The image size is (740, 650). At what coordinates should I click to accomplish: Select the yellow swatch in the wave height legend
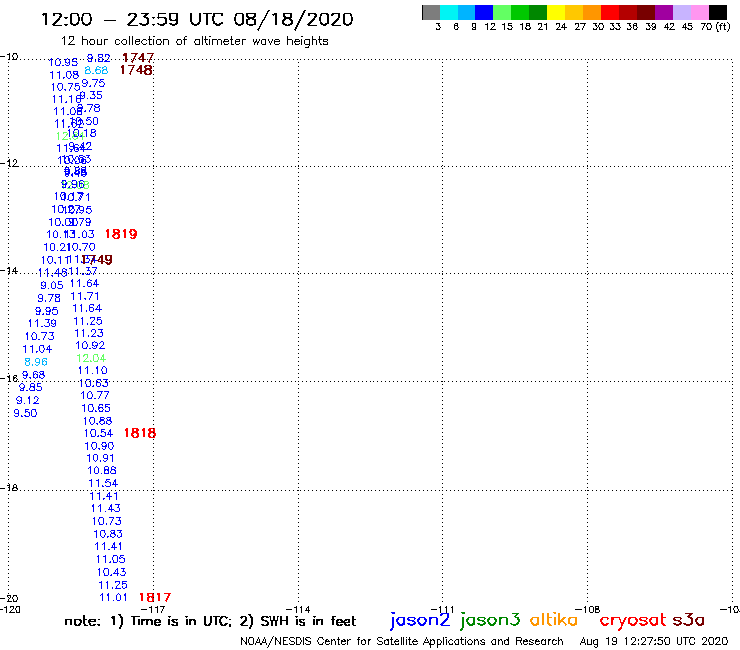point(556,12)
